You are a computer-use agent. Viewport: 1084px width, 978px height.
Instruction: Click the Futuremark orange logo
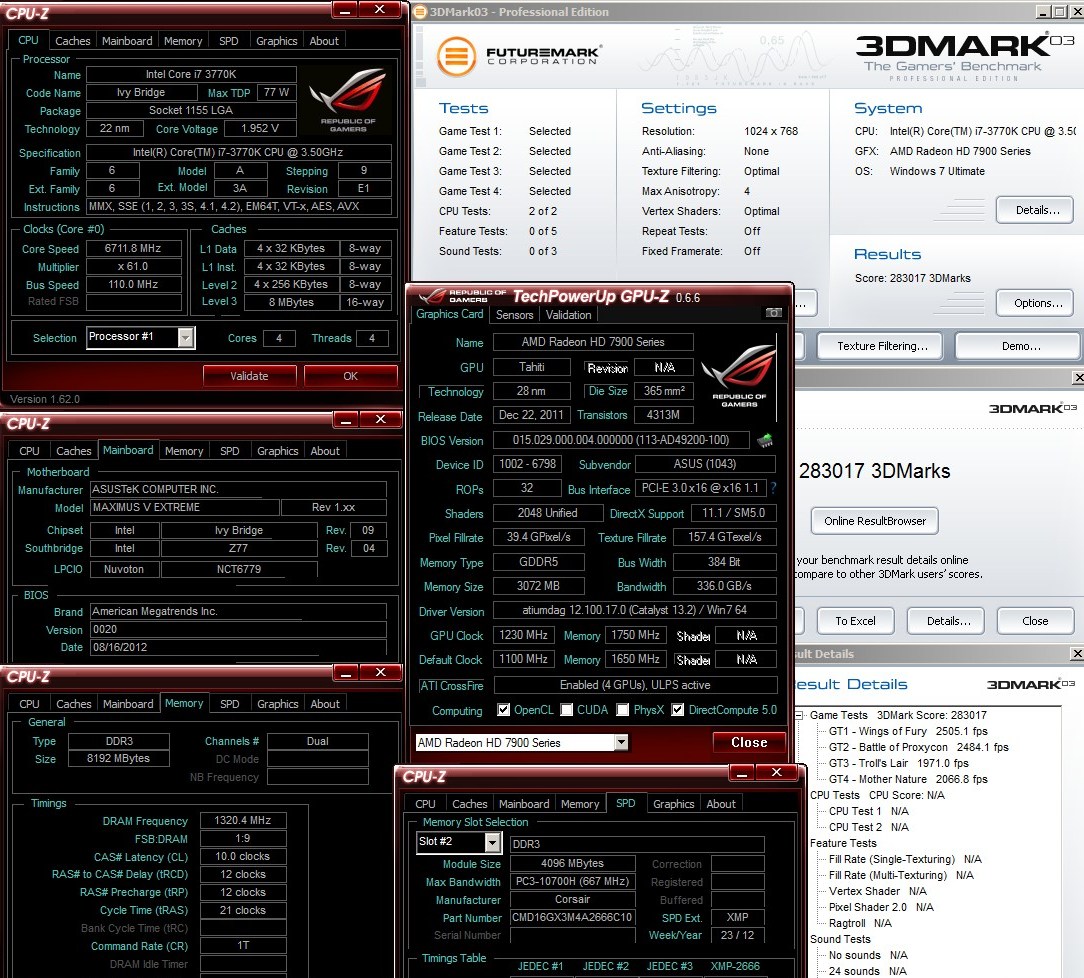pos(457,56)
